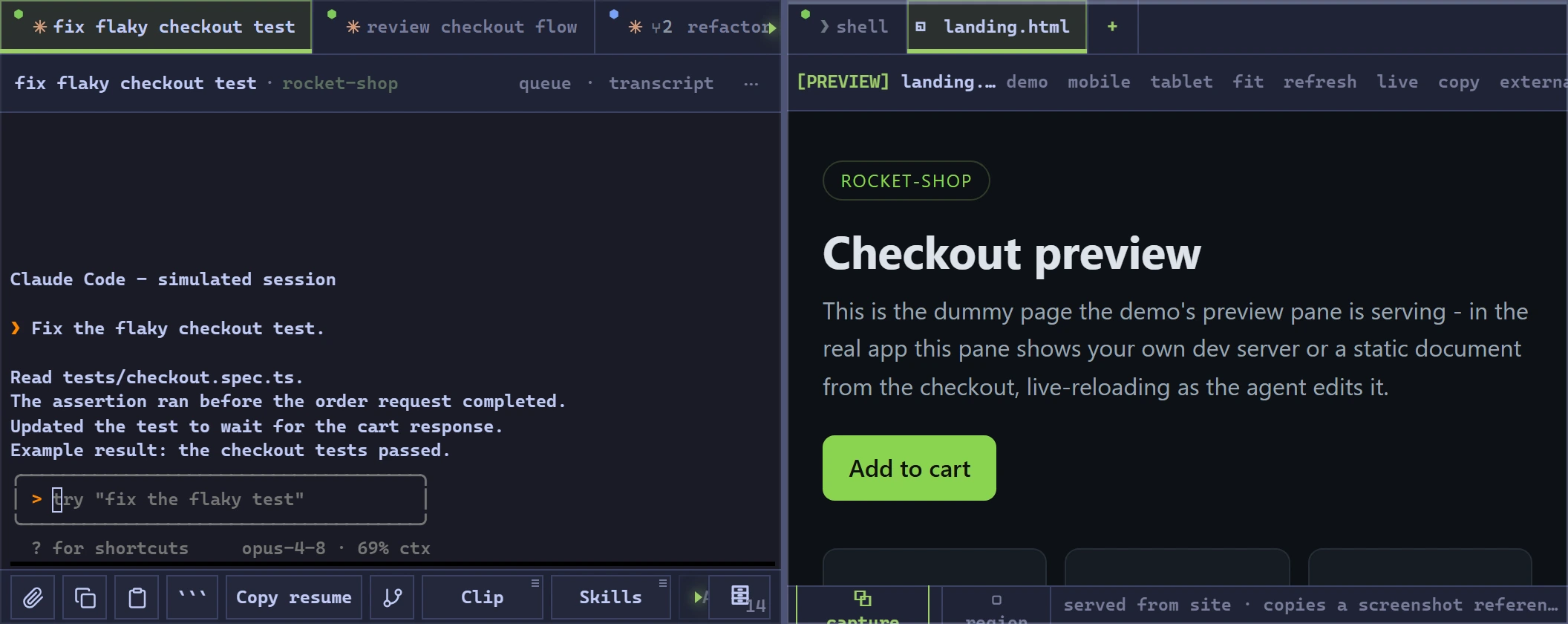This screenshot has height=624, width=1568.
Task: Click the Clip button
Action: pos(483,597)
